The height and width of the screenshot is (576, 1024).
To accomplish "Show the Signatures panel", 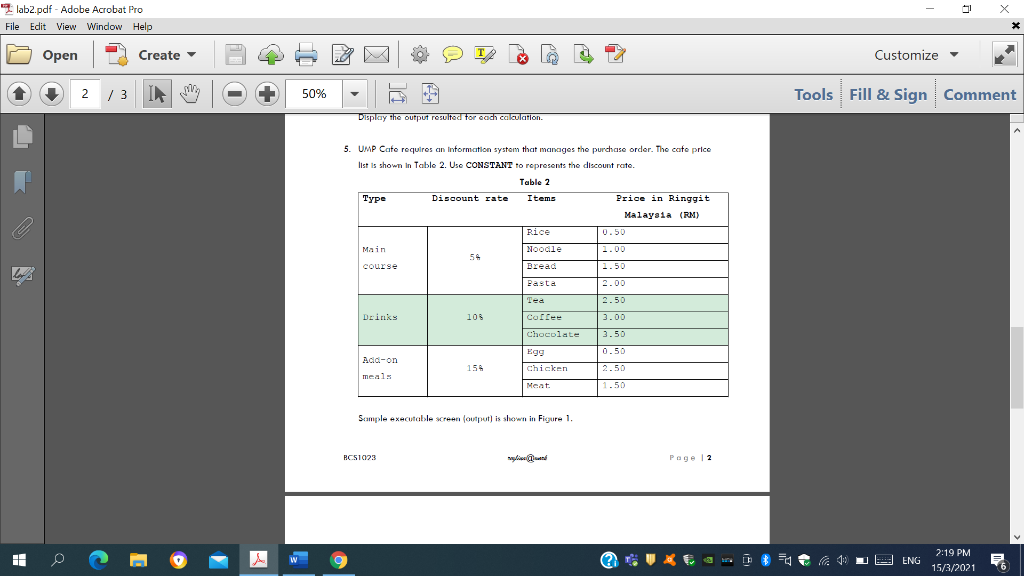I will [x=22, y=275].
